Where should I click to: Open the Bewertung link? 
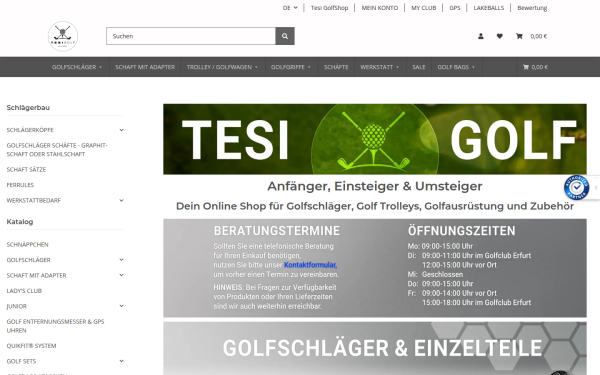tap(532, 8)
